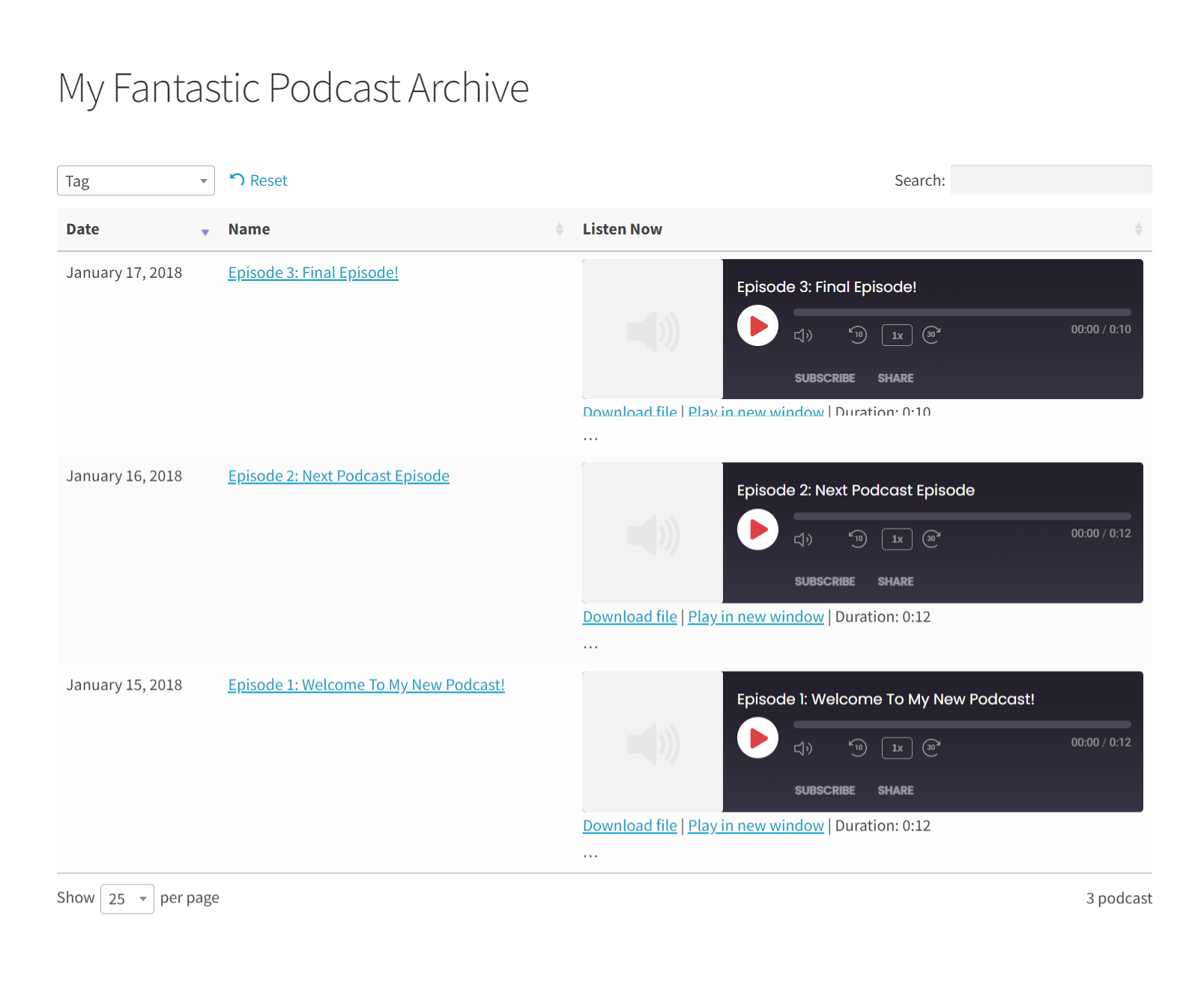Click inside the Search field
1204x987 pixels.
tap(1050, 180)
